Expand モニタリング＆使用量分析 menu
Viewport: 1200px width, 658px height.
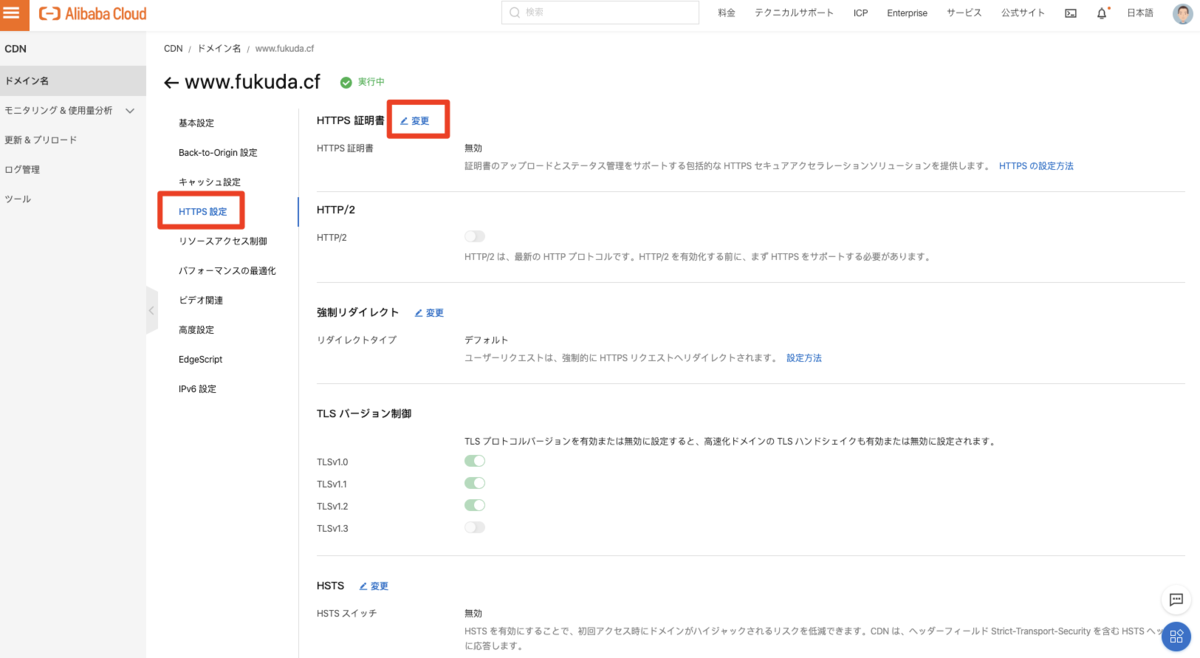[x=73, y=110]
